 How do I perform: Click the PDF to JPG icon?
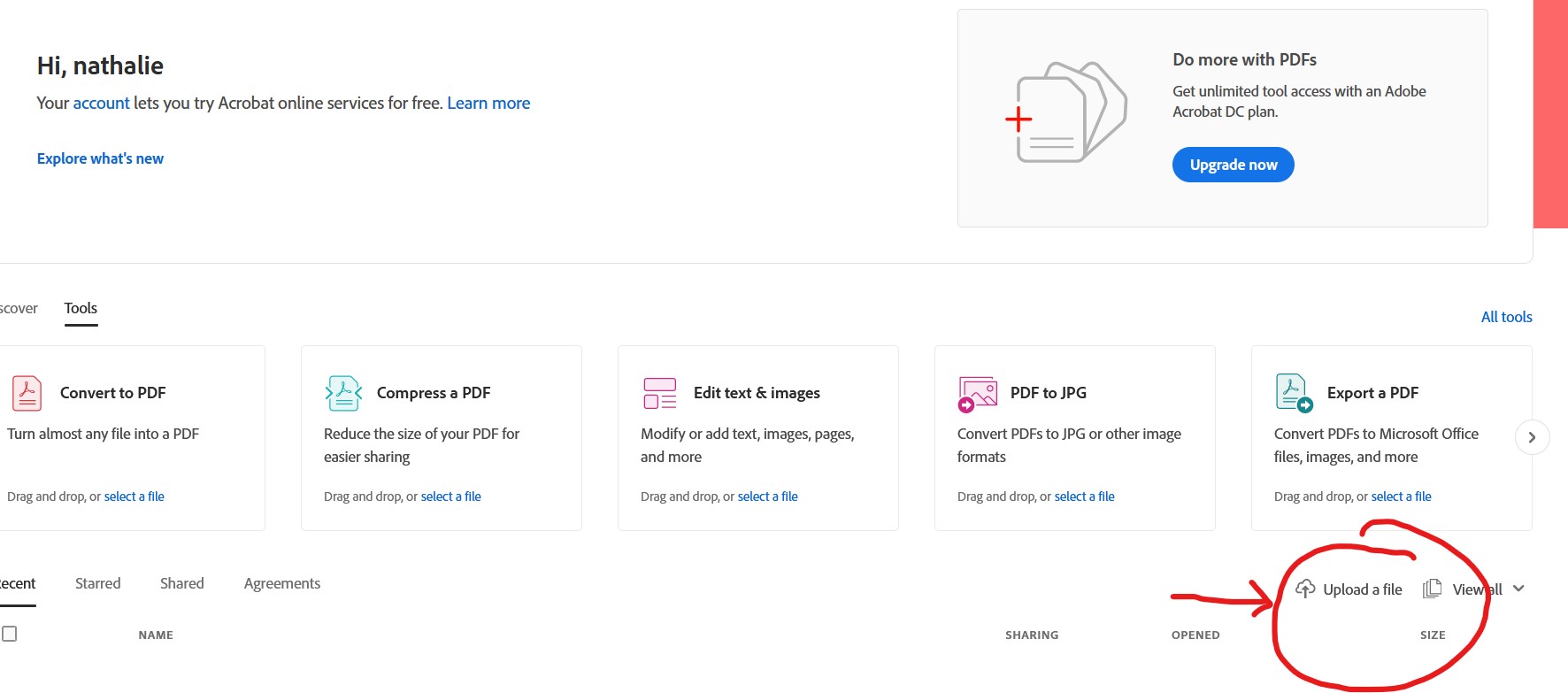[977, 394]
